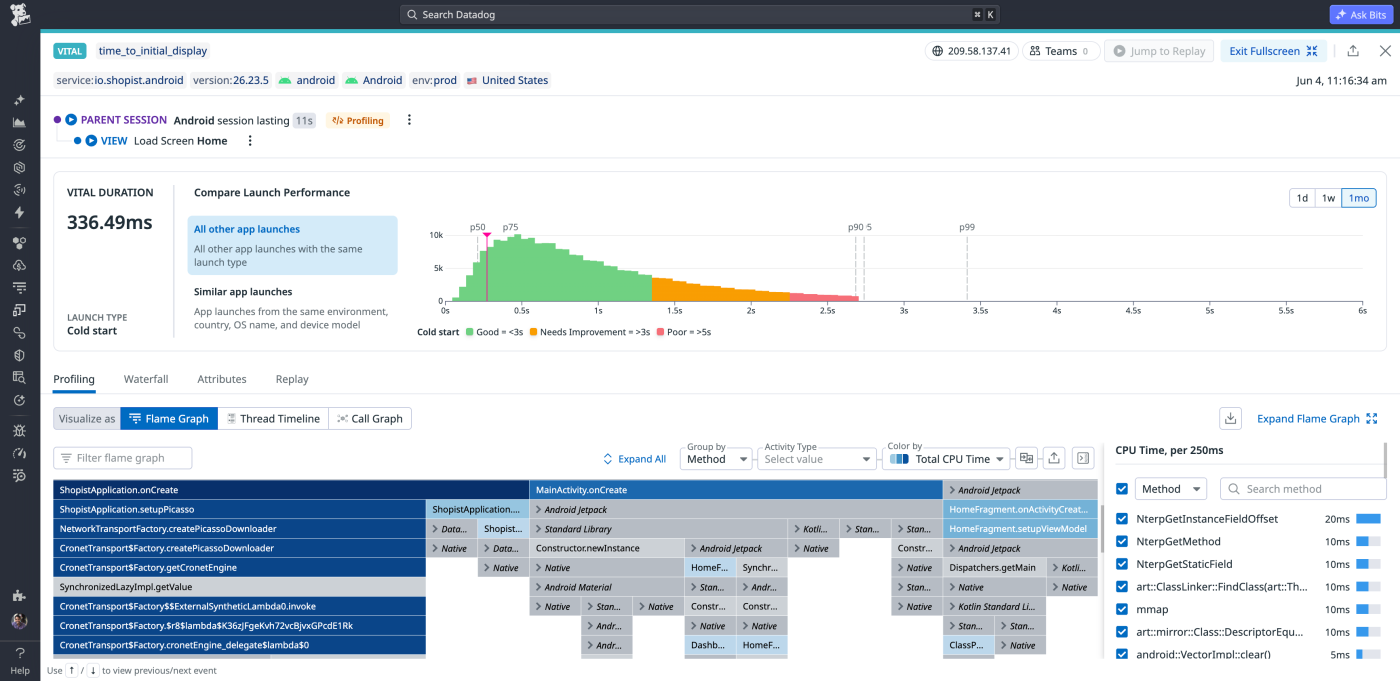Click the Search Datadog bar

(700, 15)
